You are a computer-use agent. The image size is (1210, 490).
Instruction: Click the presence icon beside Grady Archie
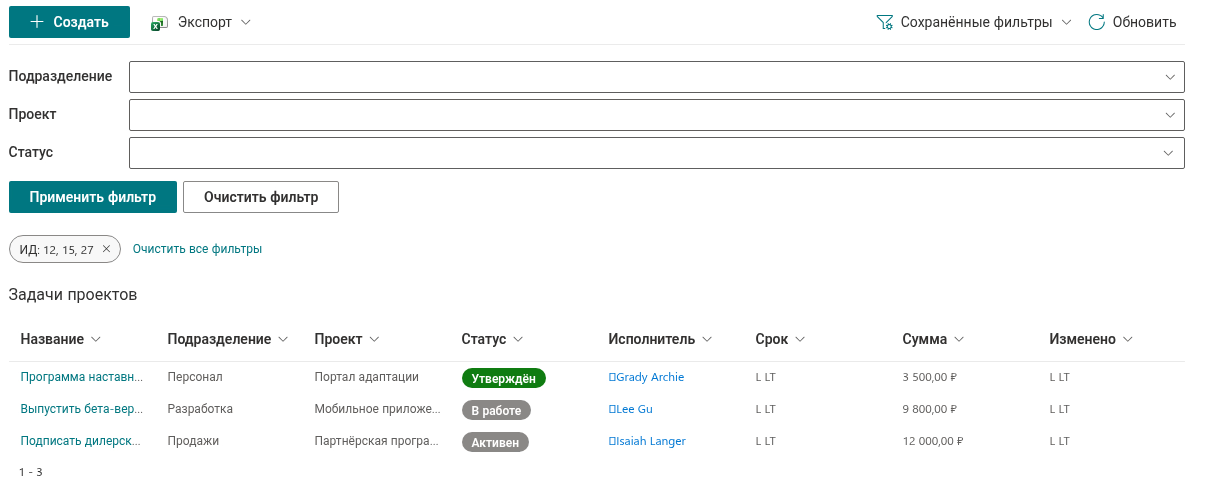pos(611,377)
